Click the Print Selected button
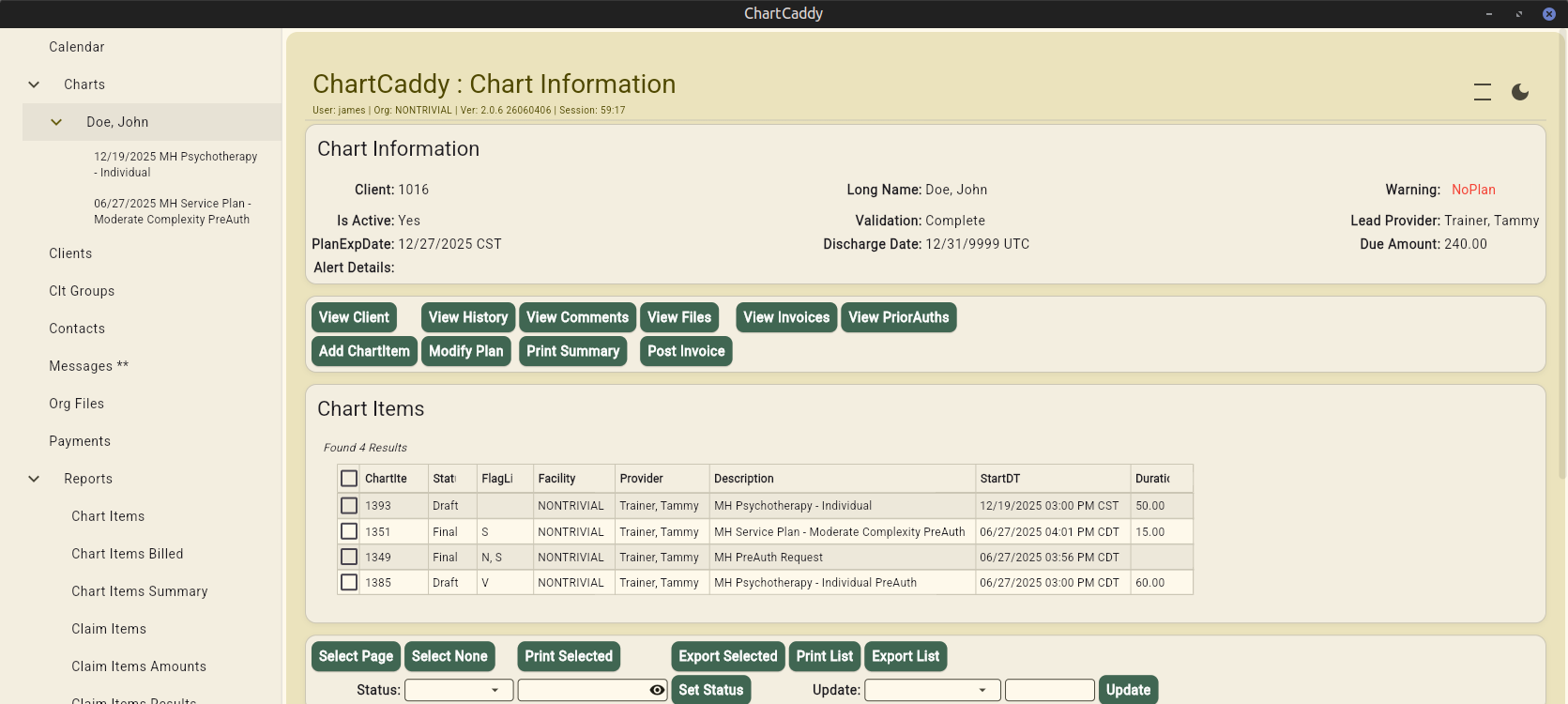The height and width of the screenshot is (704, 1568). coord(569,656)
